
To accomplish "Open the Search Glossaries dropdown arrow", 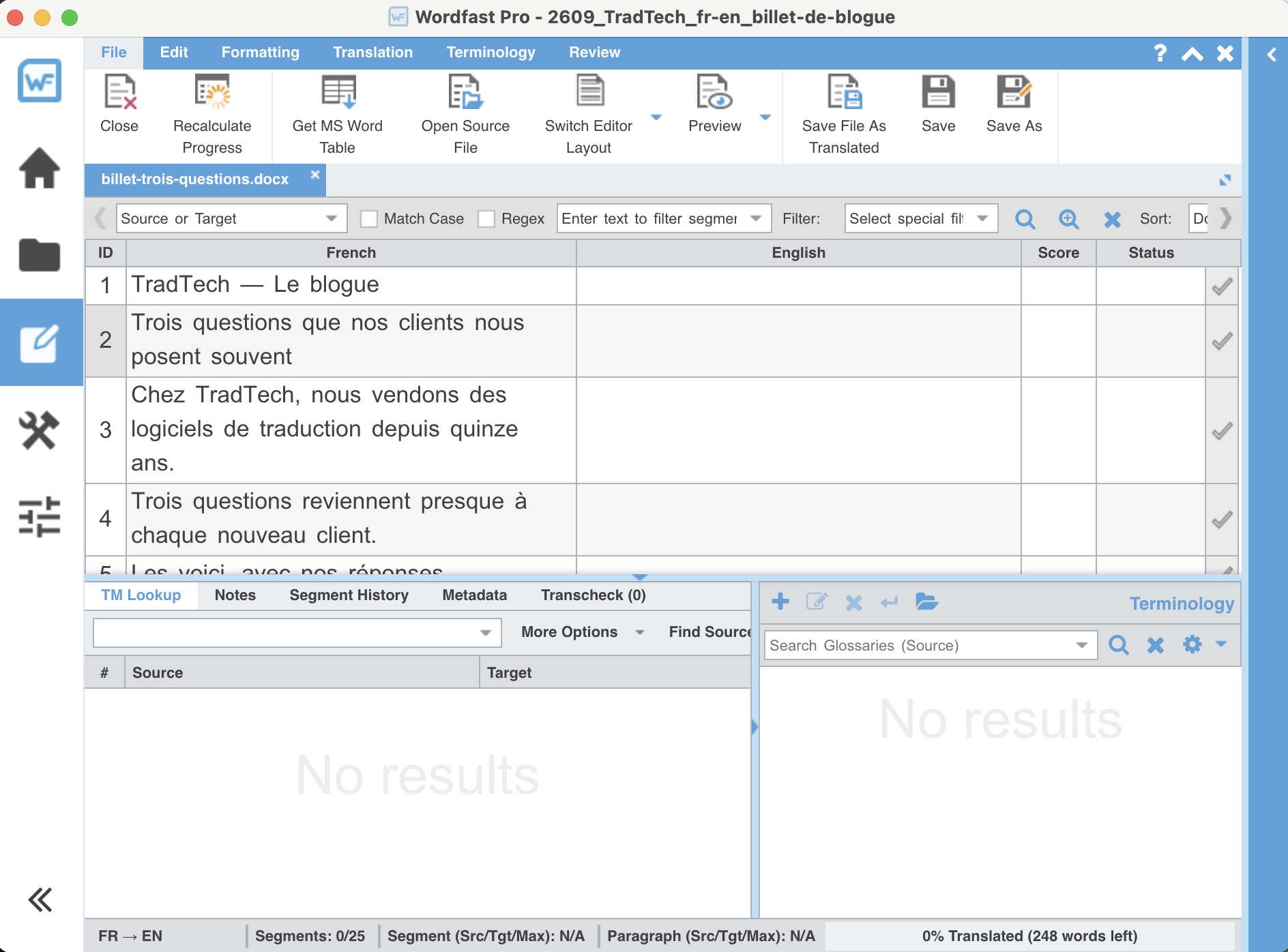I will [x=1082, y=645].
